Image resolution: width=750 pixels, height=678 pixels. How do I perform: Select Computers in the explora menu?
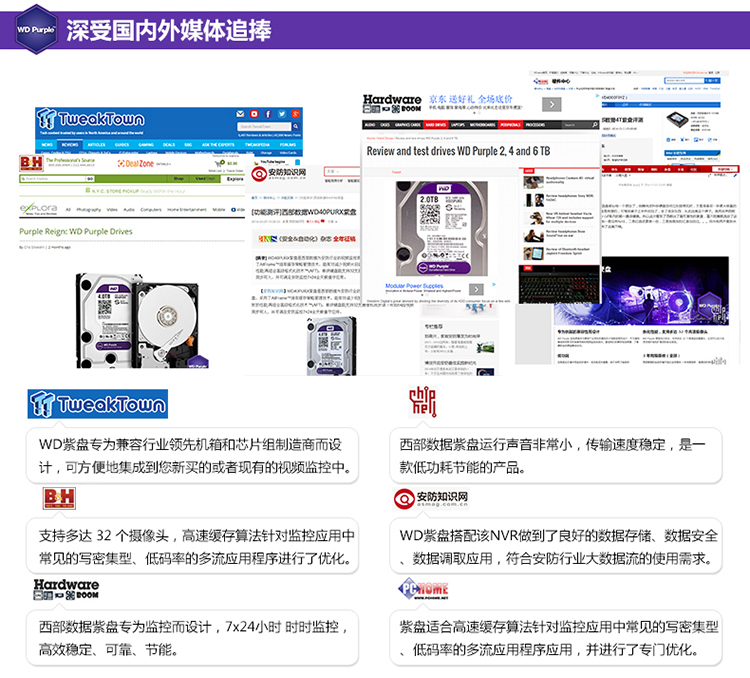(151, 210)
